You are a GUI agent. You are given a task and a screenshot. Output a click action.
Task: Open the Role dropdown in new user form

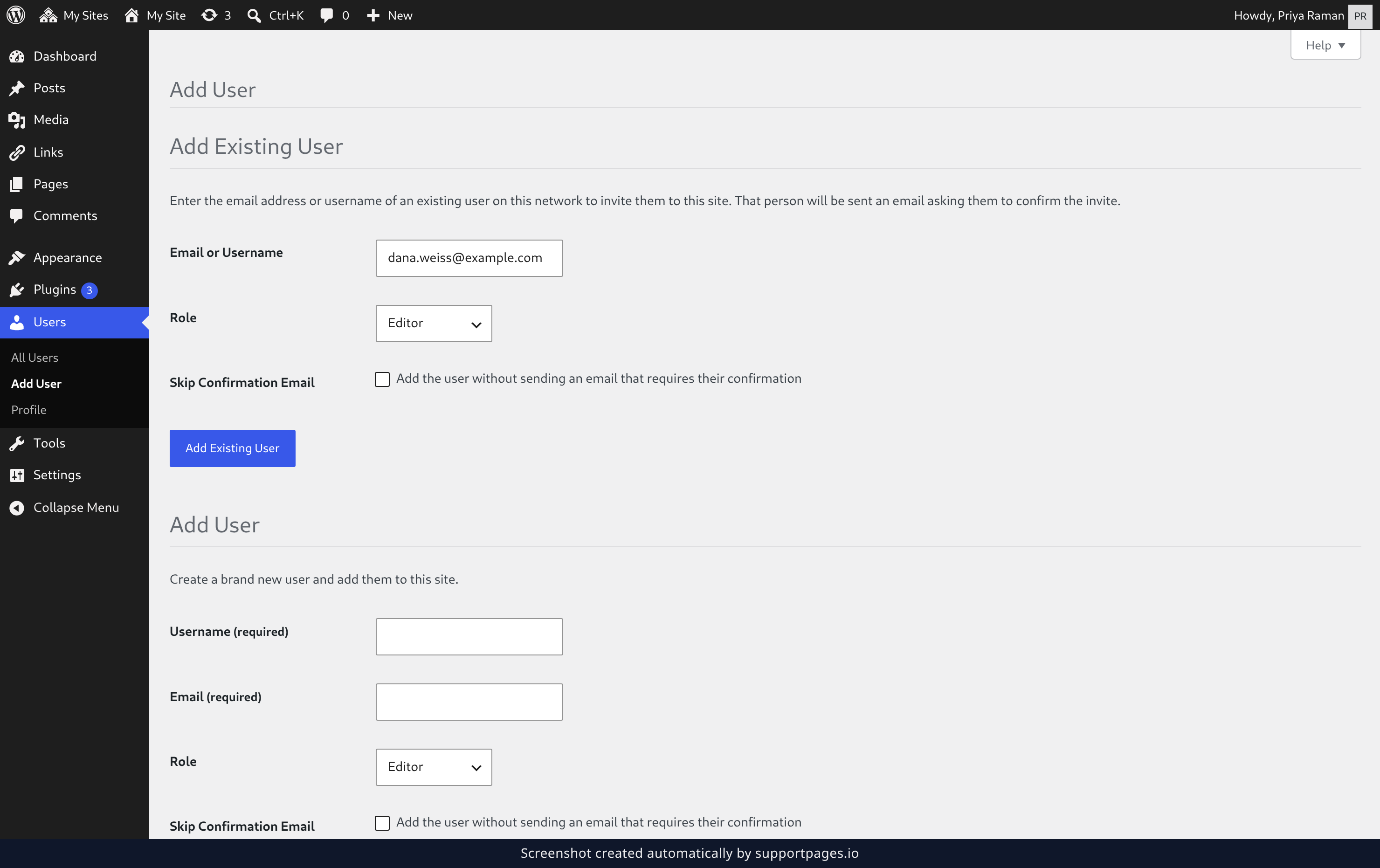433,766
